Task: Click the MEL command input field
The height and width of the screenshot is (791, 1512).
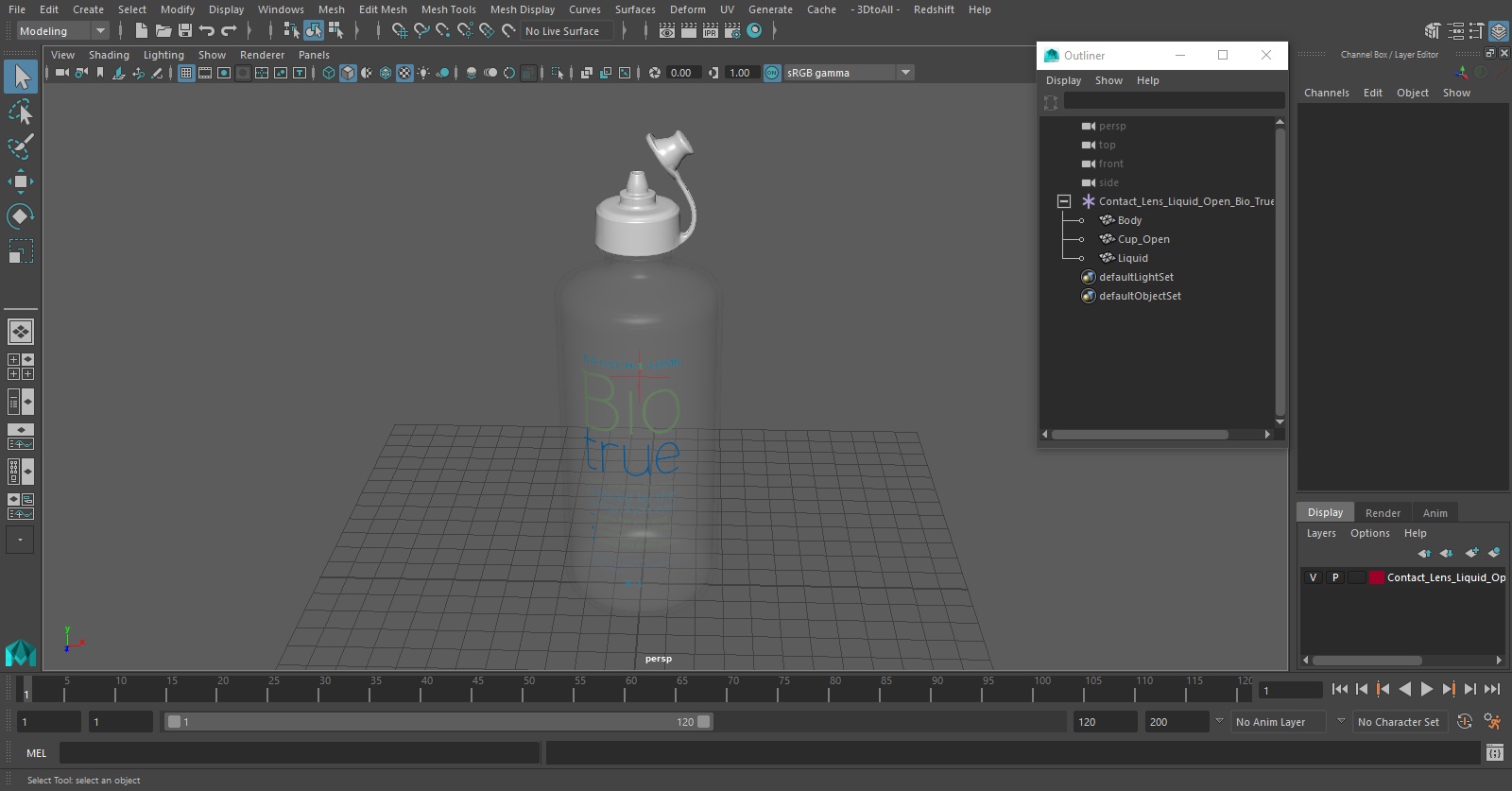Action: point(300,753)
